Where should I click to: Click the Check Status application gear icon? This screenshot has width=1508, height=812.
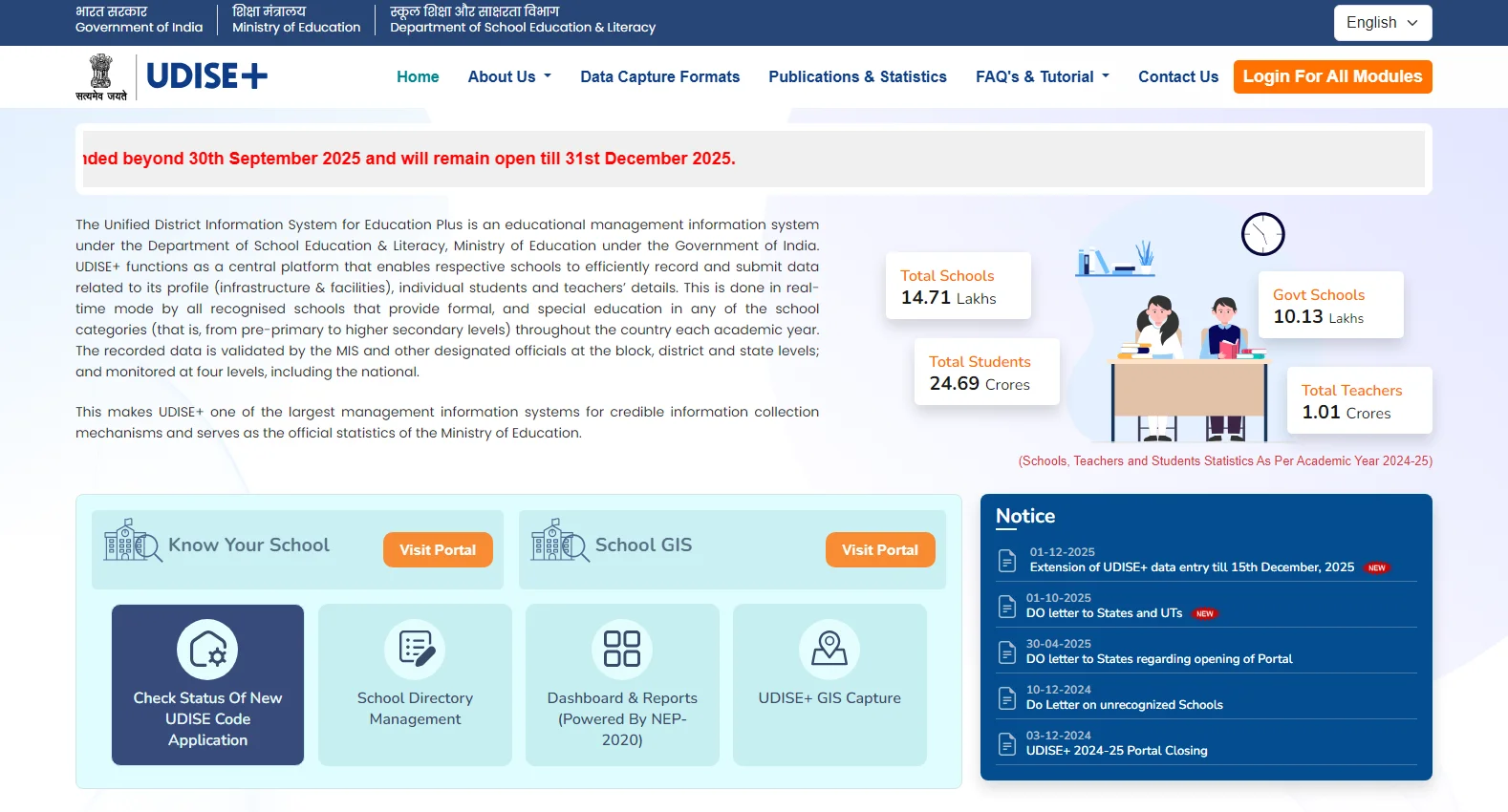(207, 650)
